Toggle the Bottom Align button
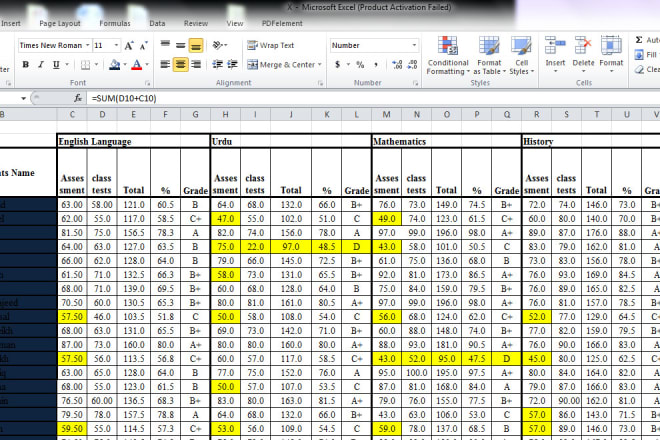This screenshot has width=660, height=440. [x=196, y=45]
